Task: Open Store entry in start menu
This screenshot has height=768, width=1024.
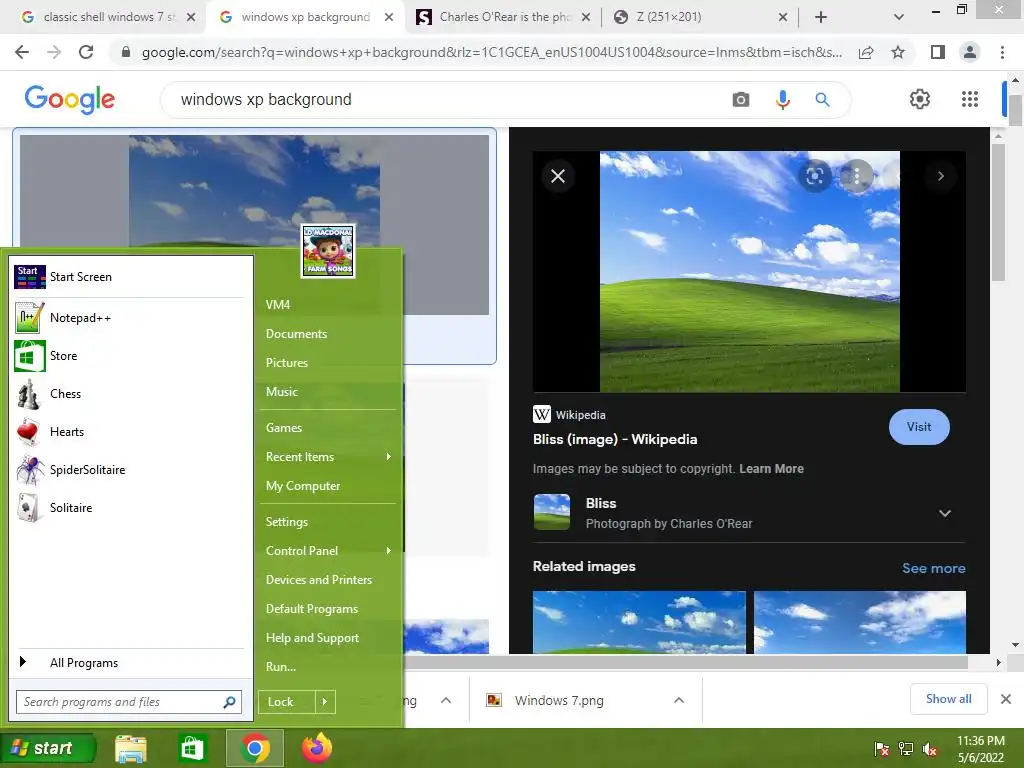Action: 131,356
